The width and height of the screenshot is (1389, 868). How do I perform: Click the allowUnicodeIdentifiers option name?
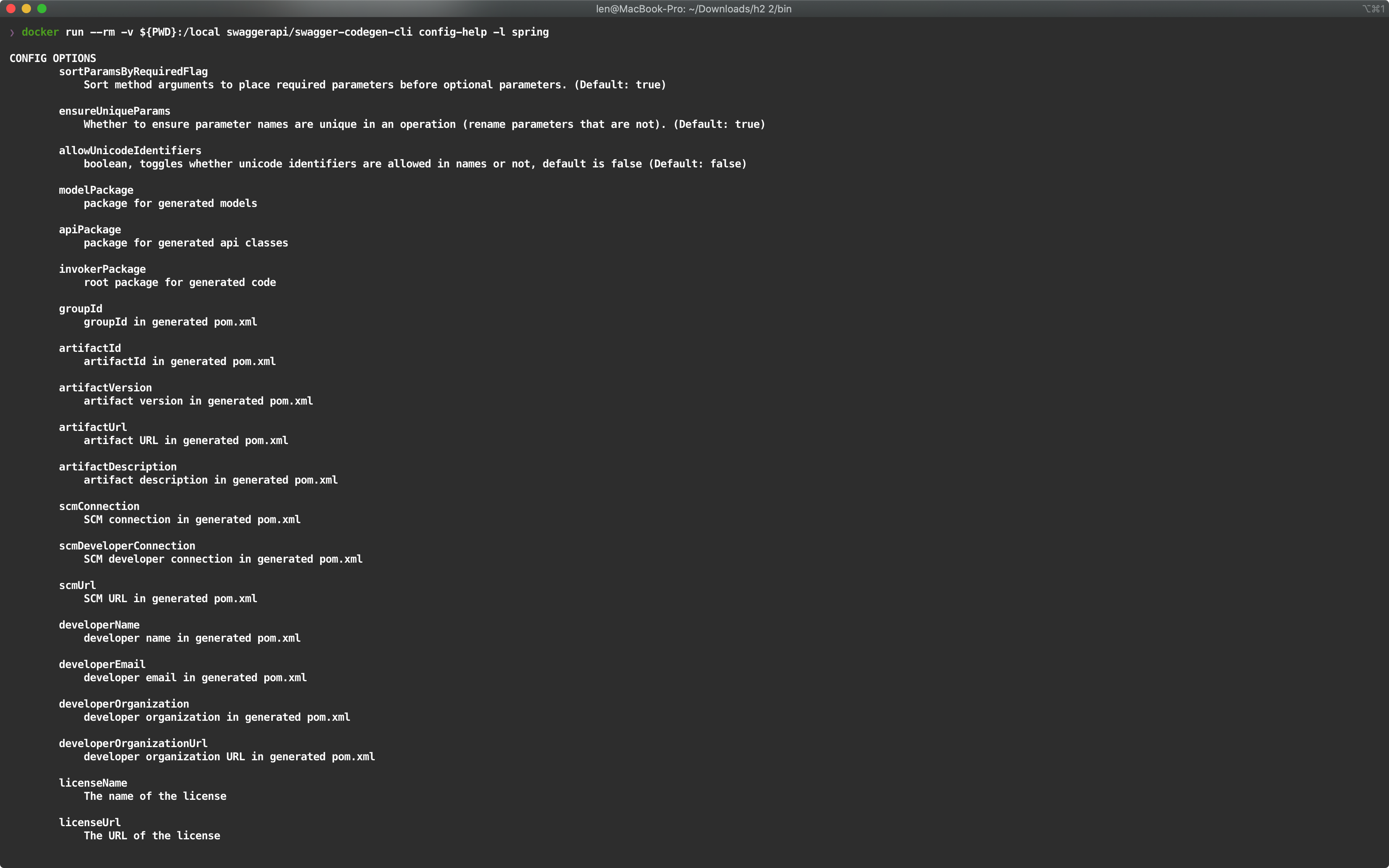(x=130, y=151)
